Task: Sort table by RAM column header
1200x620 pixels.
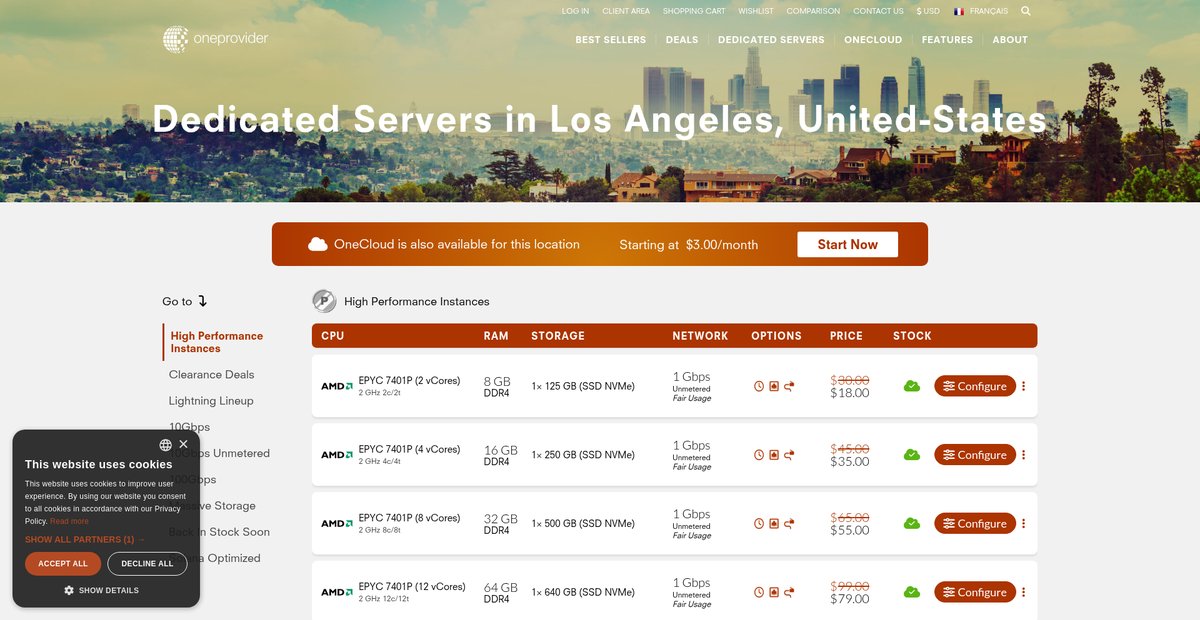Action: click(x=496, y=336)
